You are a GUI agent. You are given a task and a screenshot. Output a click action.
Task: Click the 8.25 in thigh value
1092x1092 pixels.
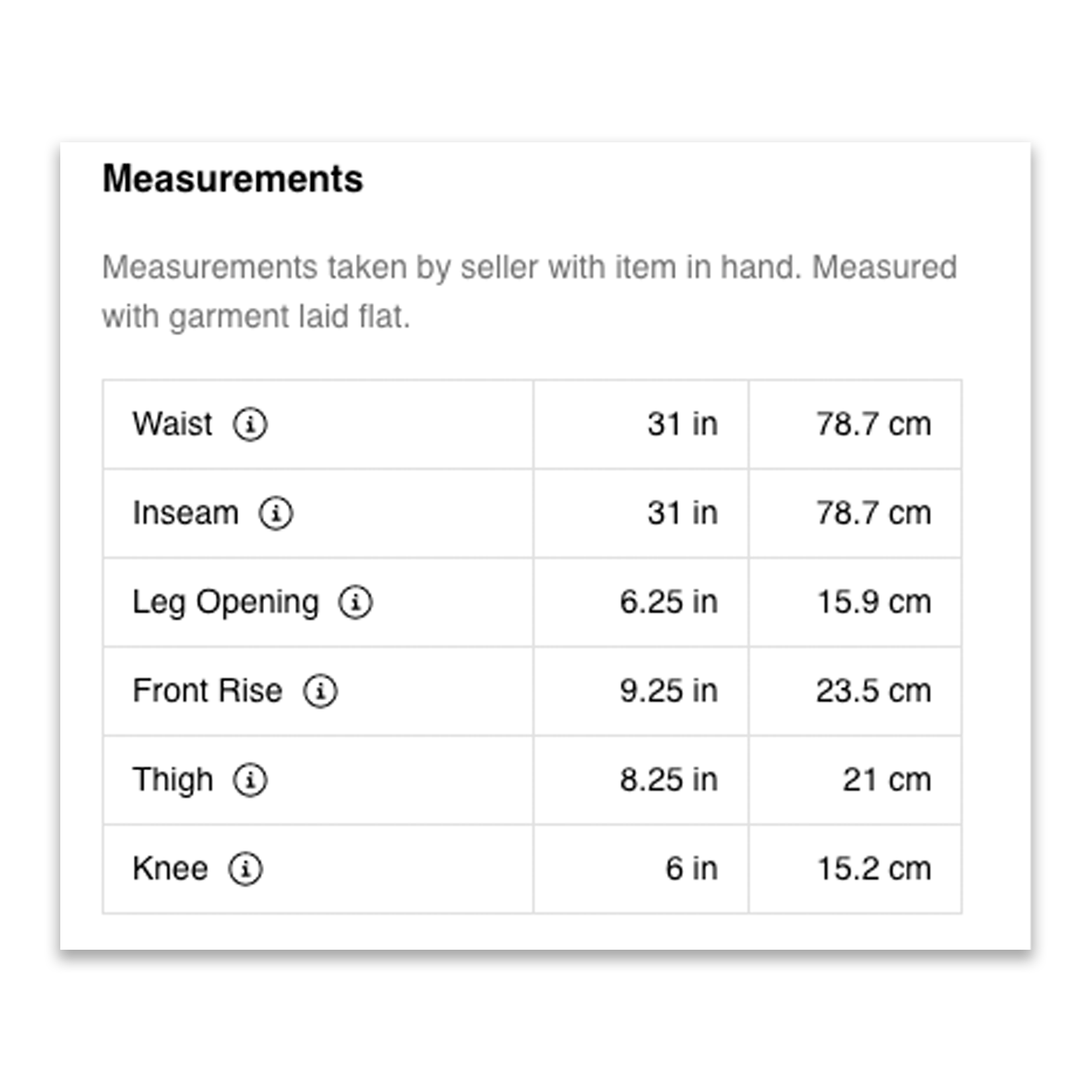[668, 780]
